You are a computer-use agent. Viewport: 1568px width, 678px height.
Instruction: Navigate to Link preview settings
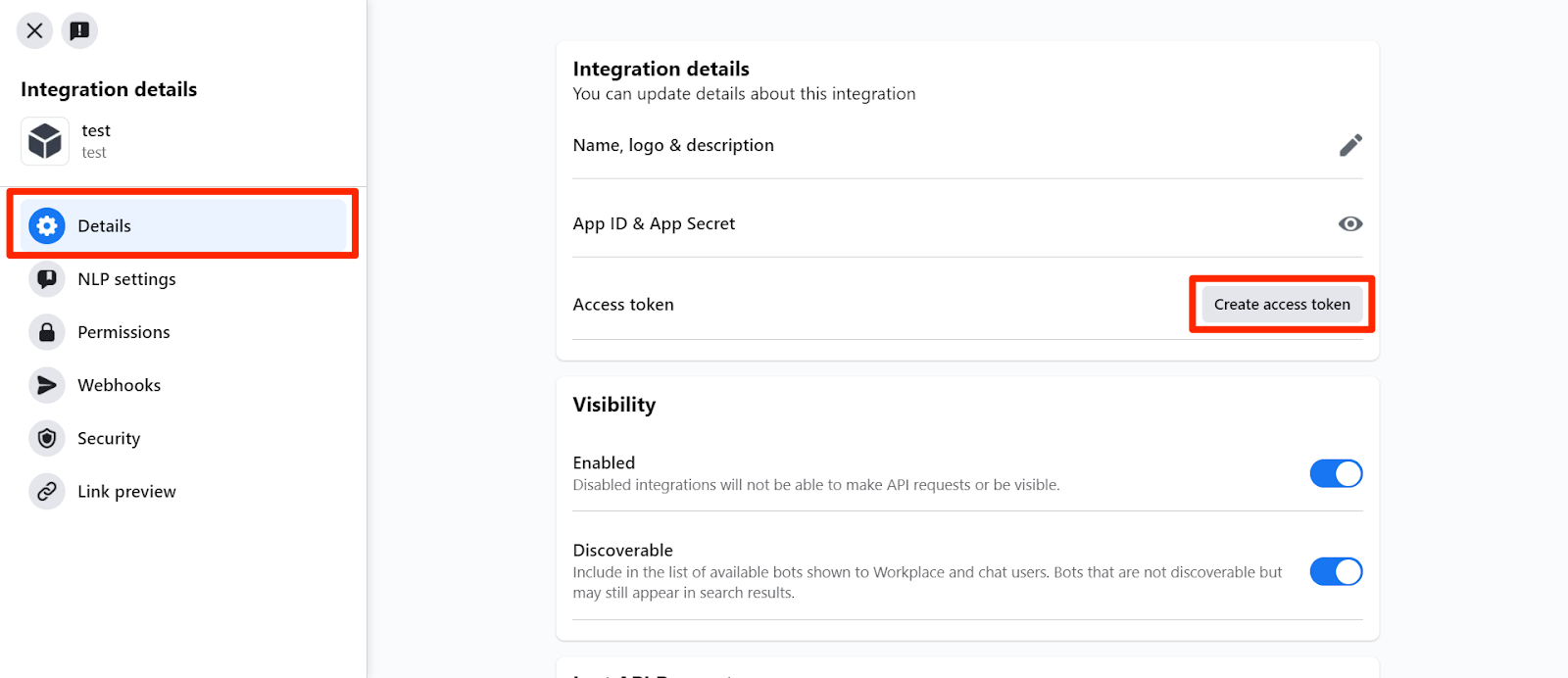click(x=126, y=491)
